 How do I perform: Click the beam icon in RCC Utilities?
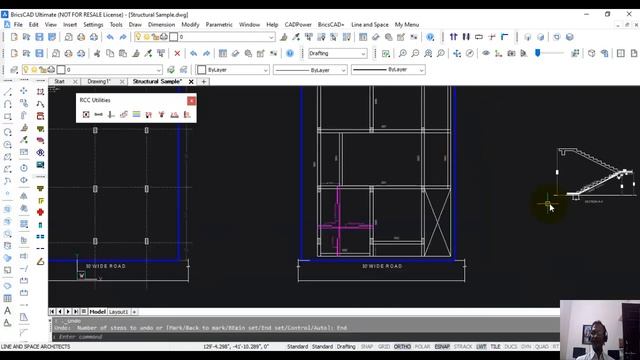coord(98,115)
